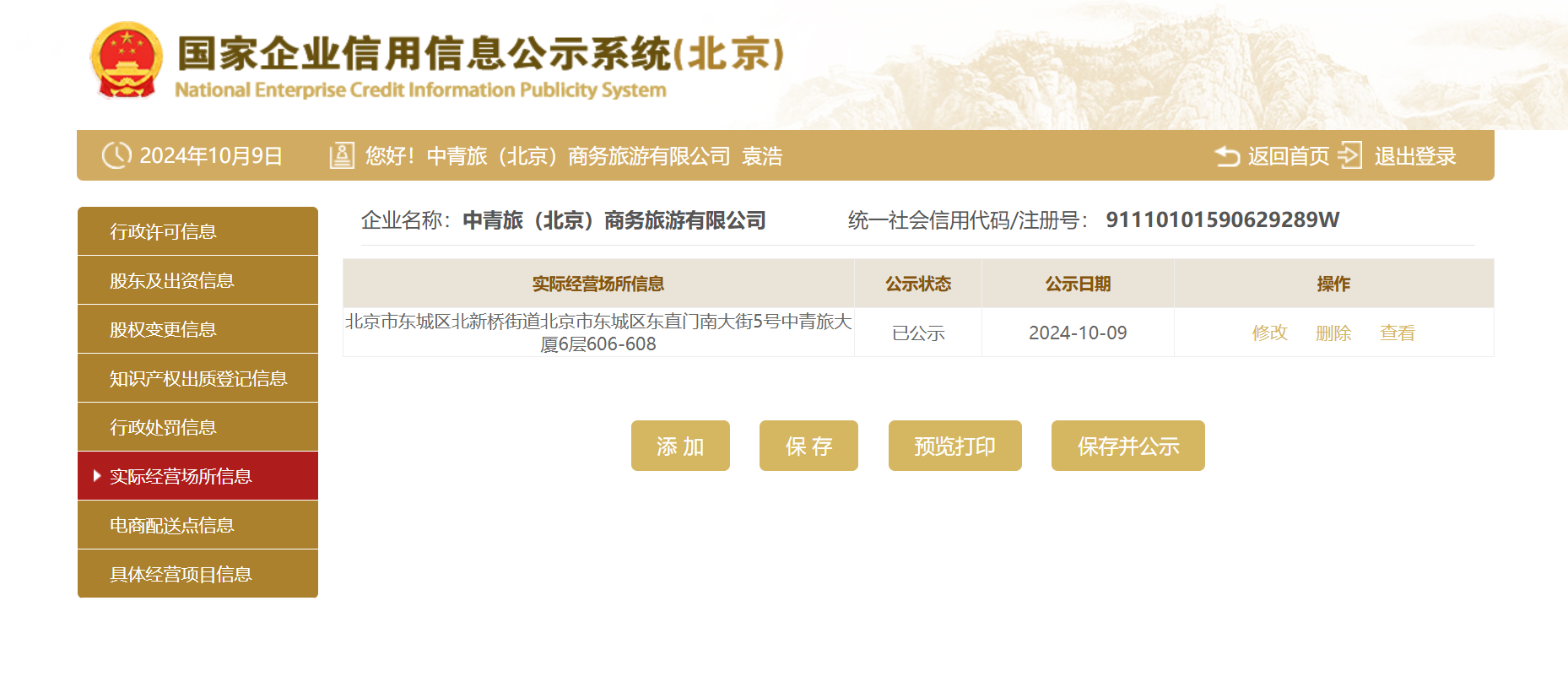Return to homepage via 返回首页 link
Image resolution: width=1568 pixels, height=682 pixels.
click(x=1288, y=156)
